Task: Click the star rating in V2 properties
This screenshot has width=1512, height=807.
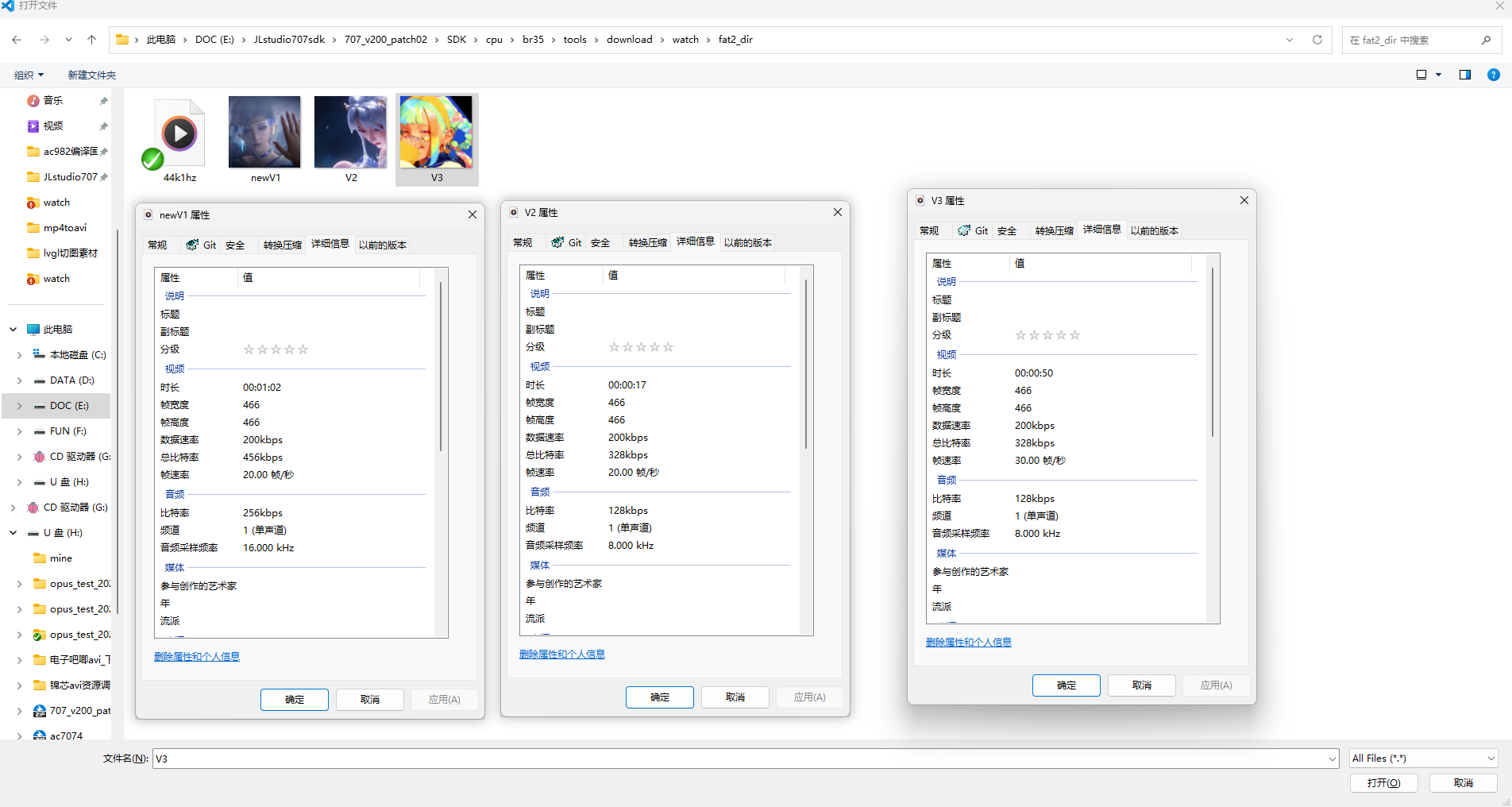Action: tap(641, 347)
